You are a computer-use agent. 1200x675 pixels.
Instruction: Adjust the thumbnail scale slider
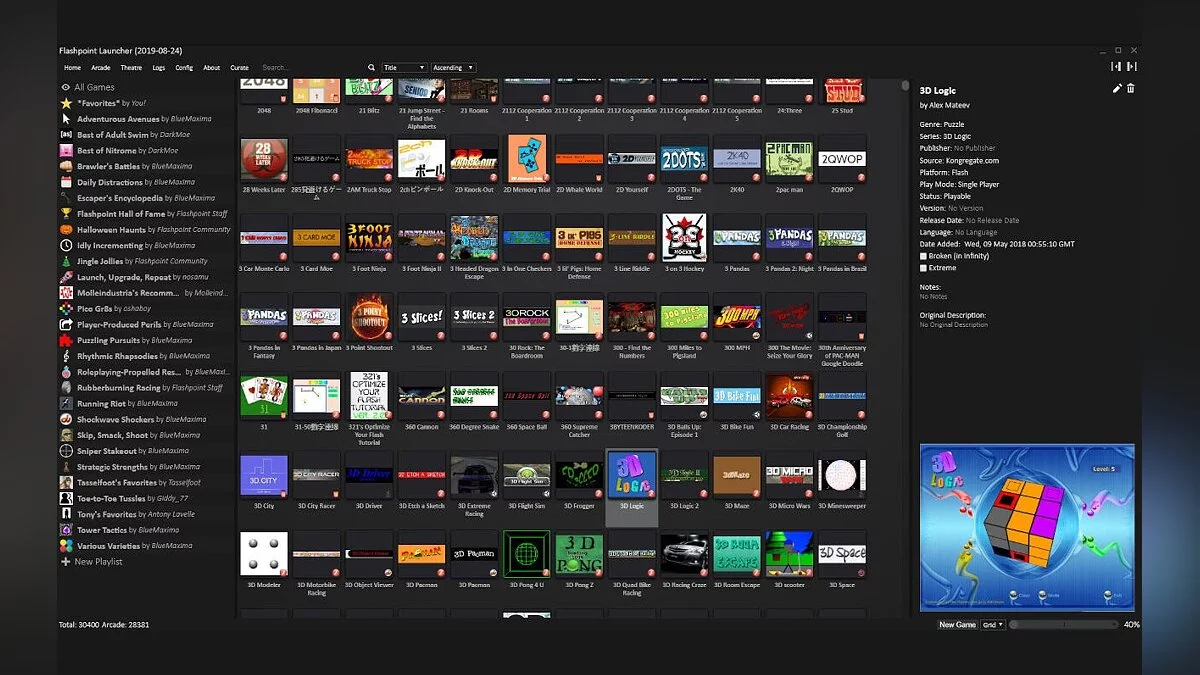(1063, 624)
